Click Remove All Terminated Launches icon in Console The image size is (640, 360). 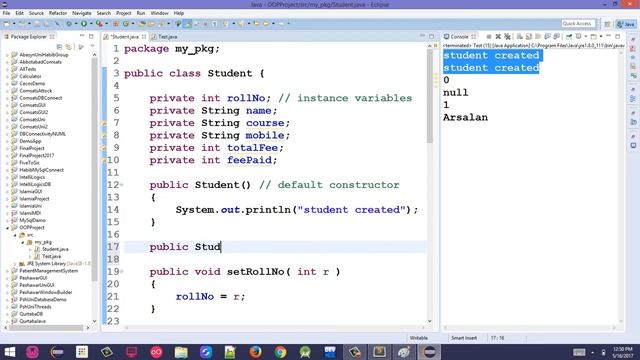[507, 36]
